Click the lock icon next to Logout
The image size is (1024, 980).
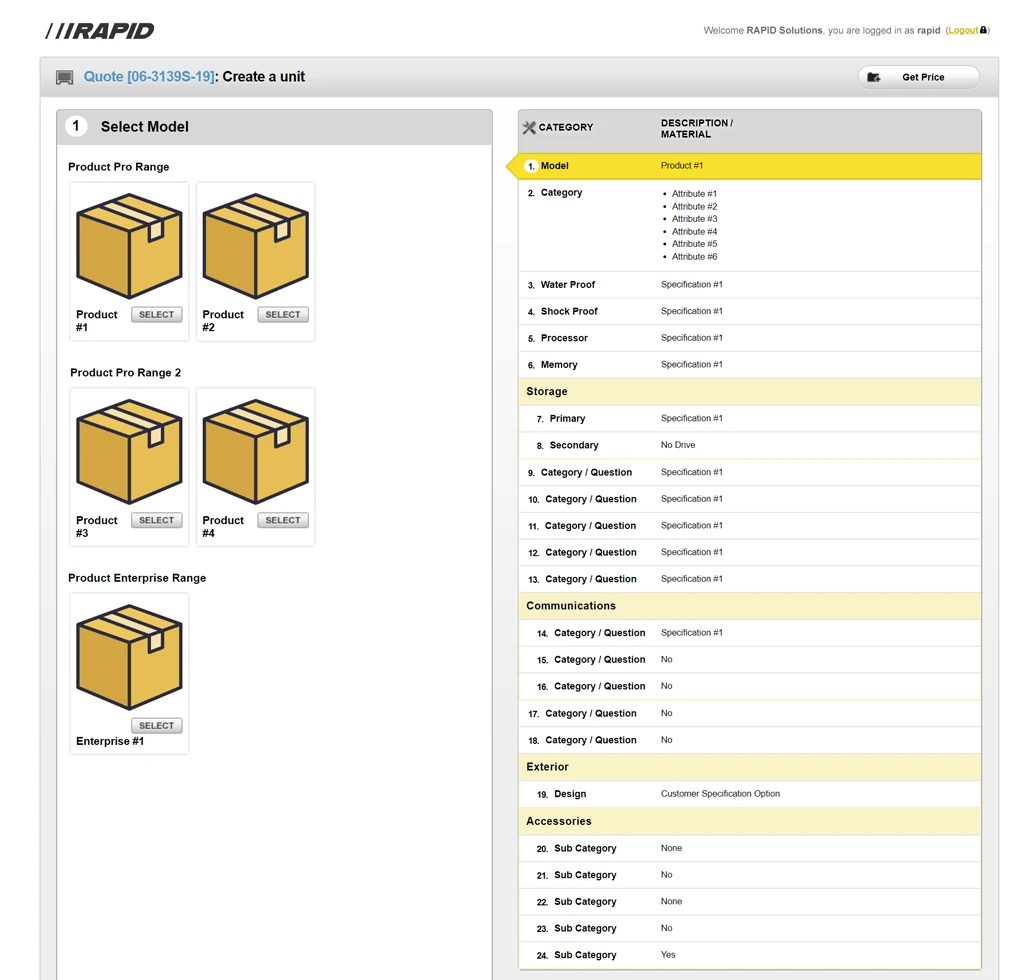(x=984, y=29)
